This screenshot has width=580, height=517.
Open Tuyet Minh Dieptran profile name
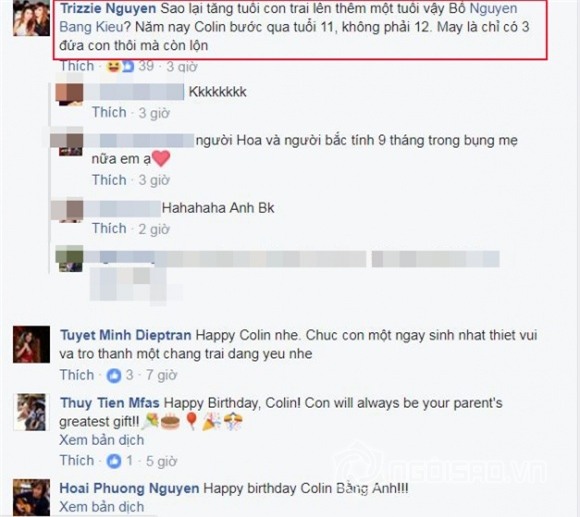tap(126, 335)
